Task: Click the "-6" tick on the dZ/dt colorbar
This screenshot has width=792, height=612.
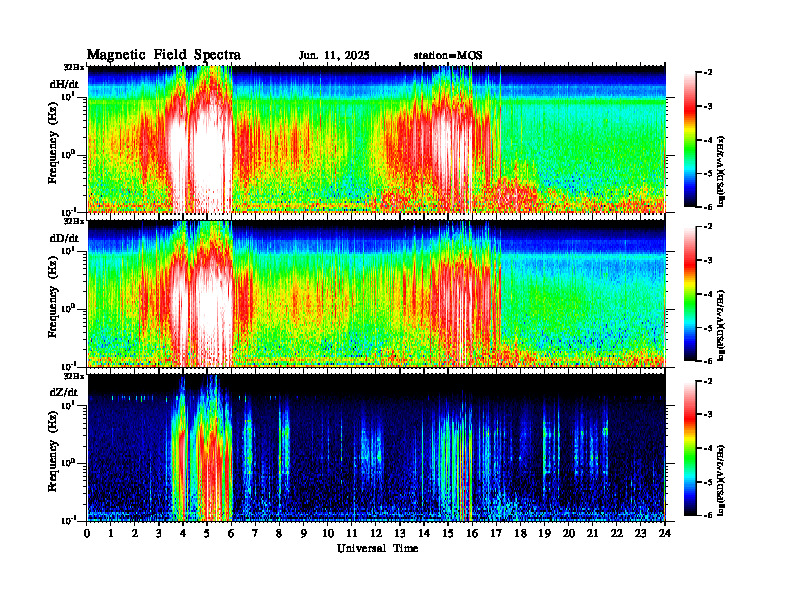Action: pyautogui.click(x=709, y=515)
